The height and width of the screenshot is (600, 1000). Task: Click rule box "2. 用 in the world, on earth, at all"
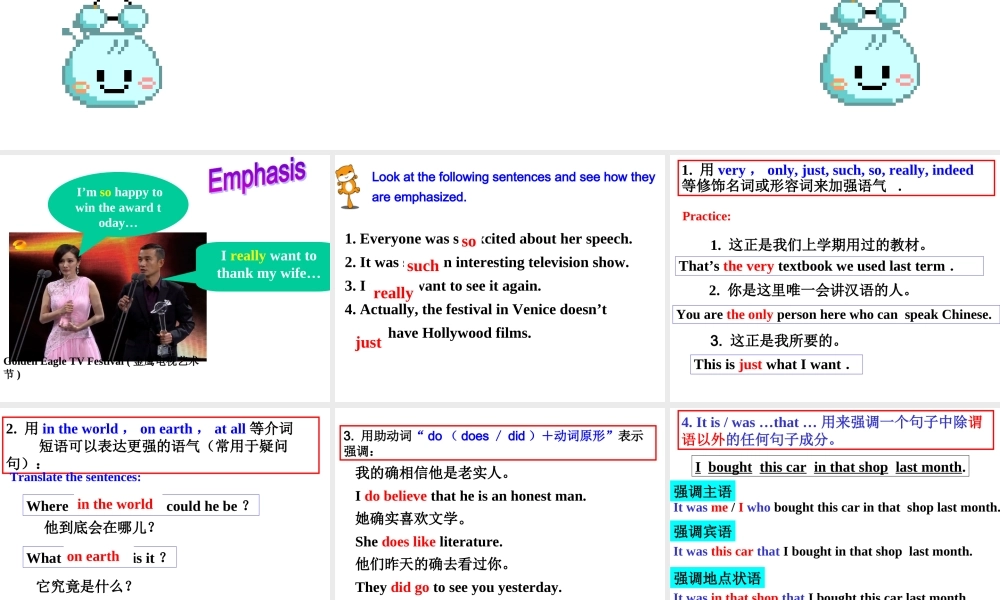tap(161, 445)
